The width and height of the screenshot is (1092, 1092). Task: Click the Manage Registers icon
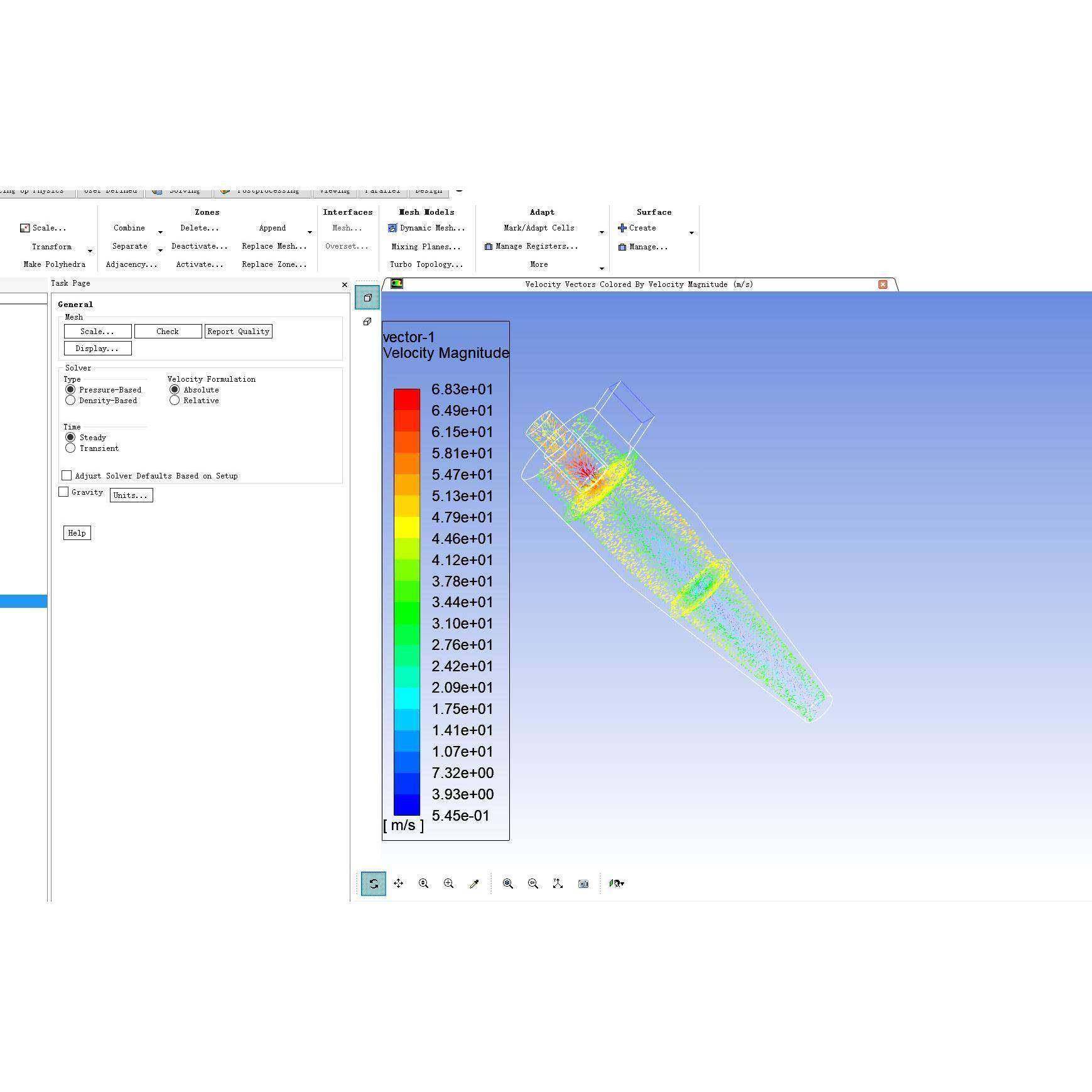pyautogui.click(x=489, y=246)
